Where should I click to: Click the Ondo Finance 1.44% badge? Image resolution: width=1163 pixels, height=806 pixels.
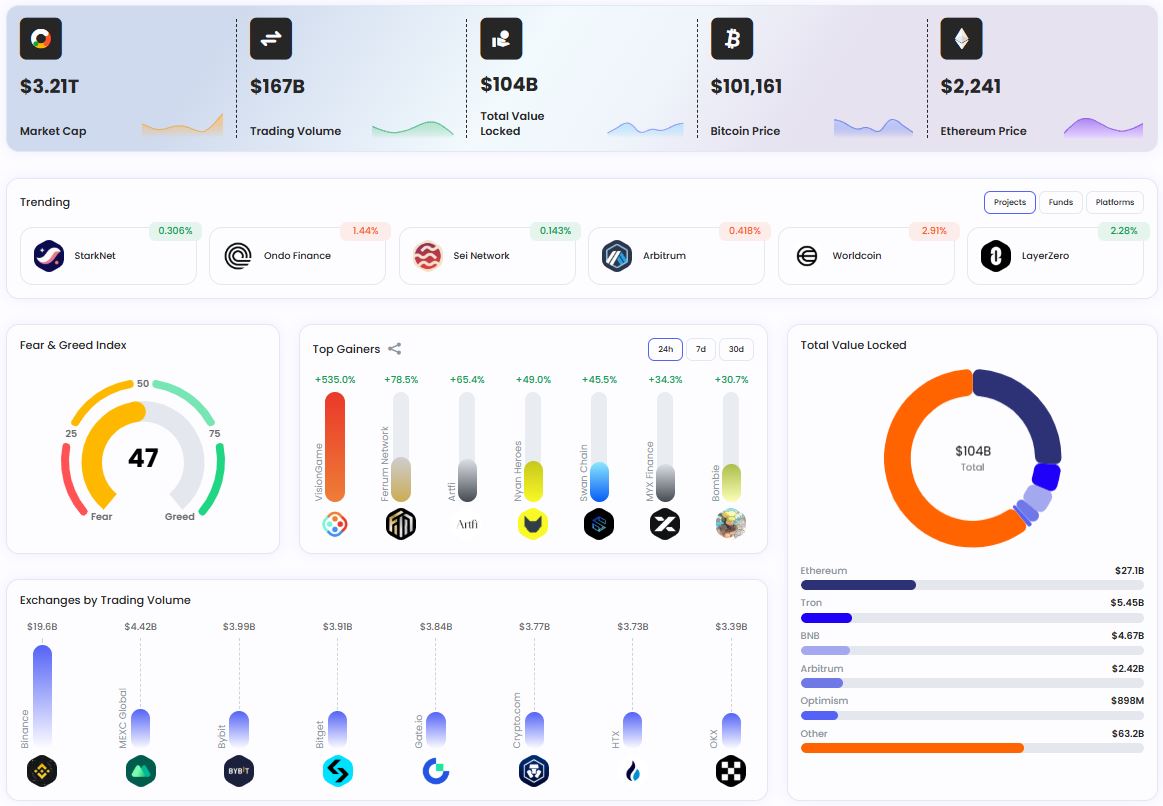coord(365,231)
